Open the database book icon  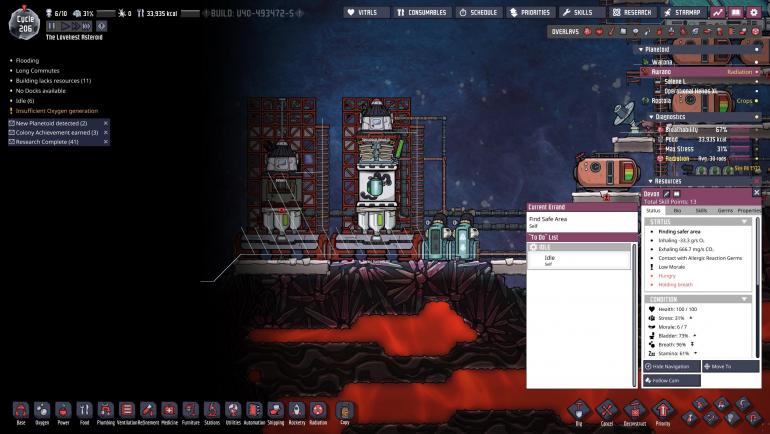point(736,12)
